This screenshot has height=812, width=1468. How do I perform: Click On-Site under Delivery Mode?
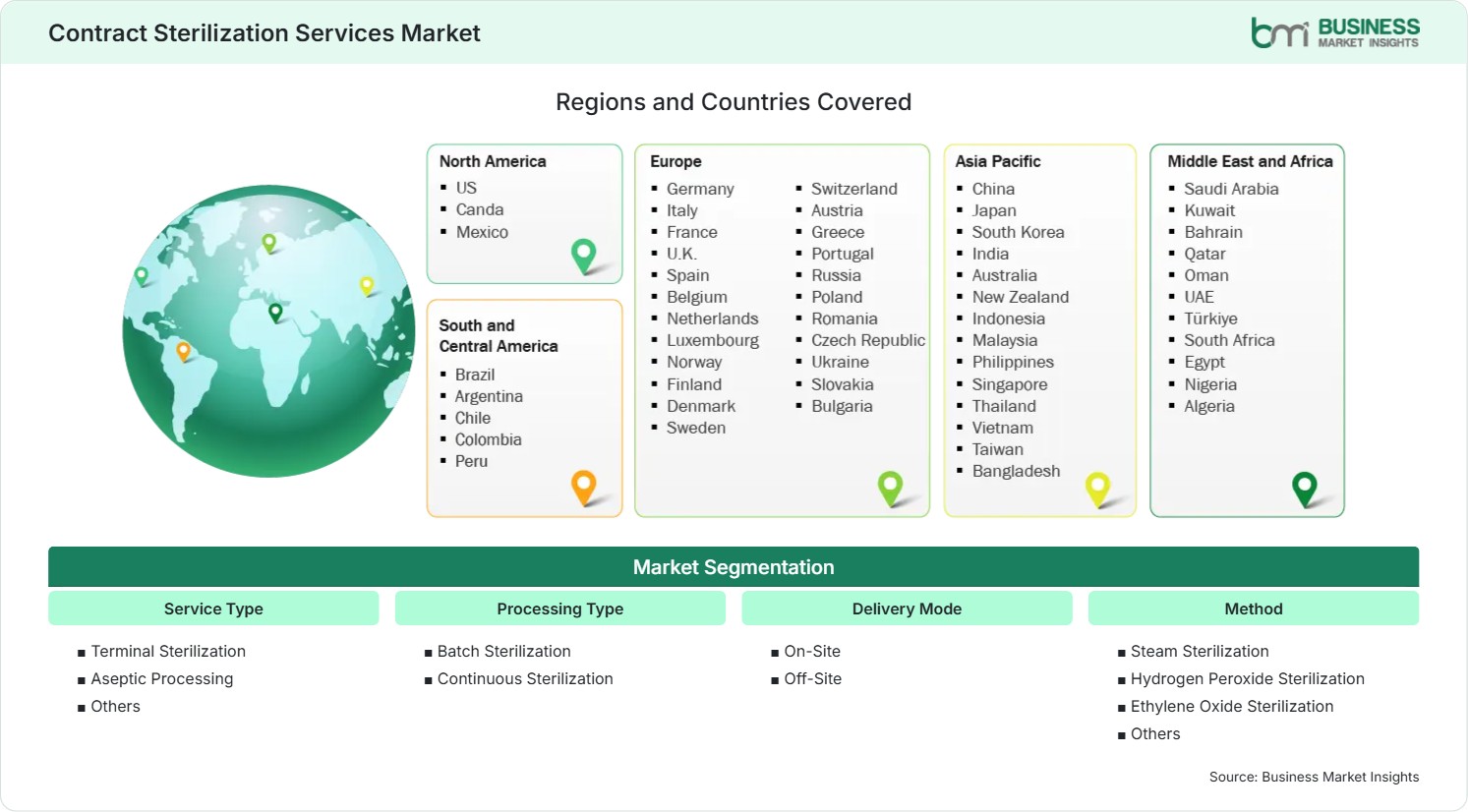[x=812, y=651]
